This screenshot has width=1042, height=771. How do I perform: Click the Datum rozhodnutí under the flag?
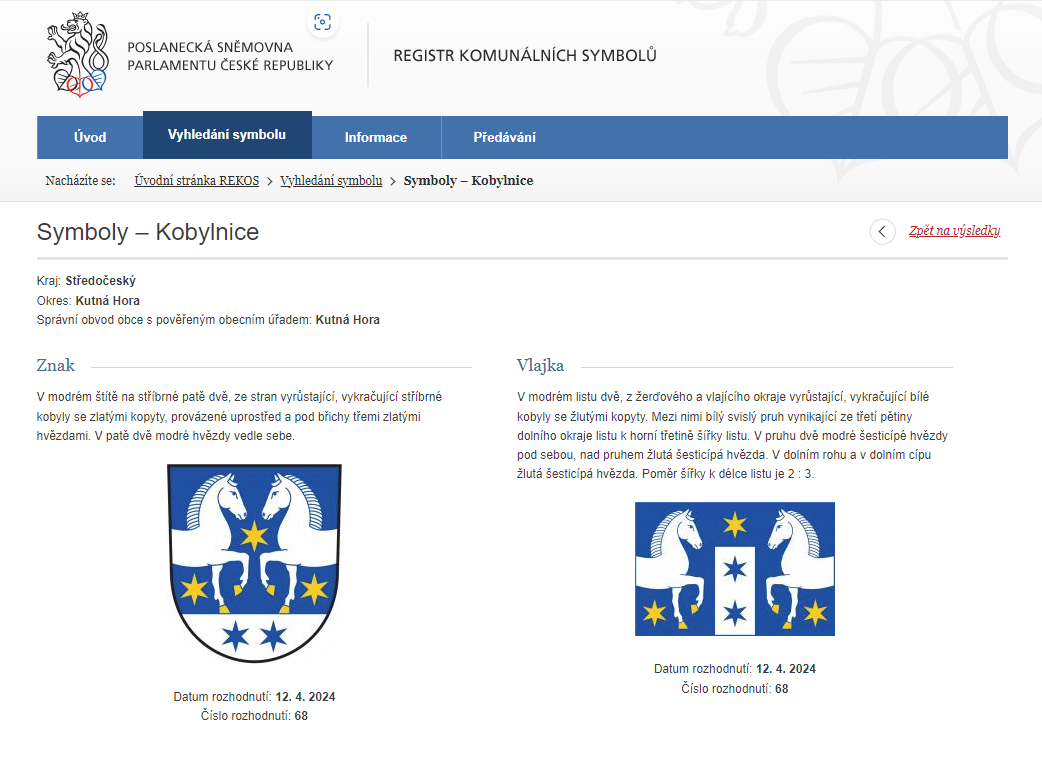pos(735,669)
